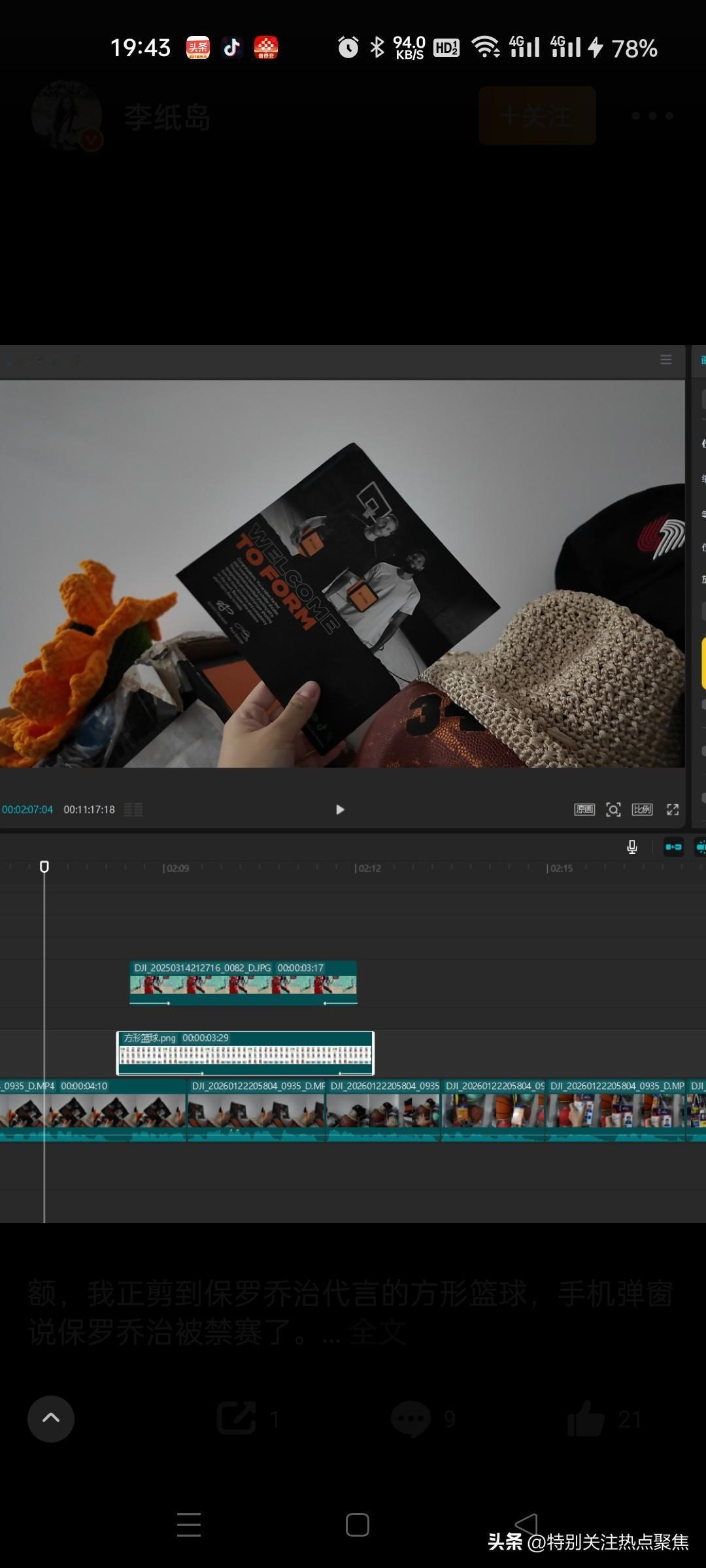Click the total duration 00:11:17:18

[89, 809]
